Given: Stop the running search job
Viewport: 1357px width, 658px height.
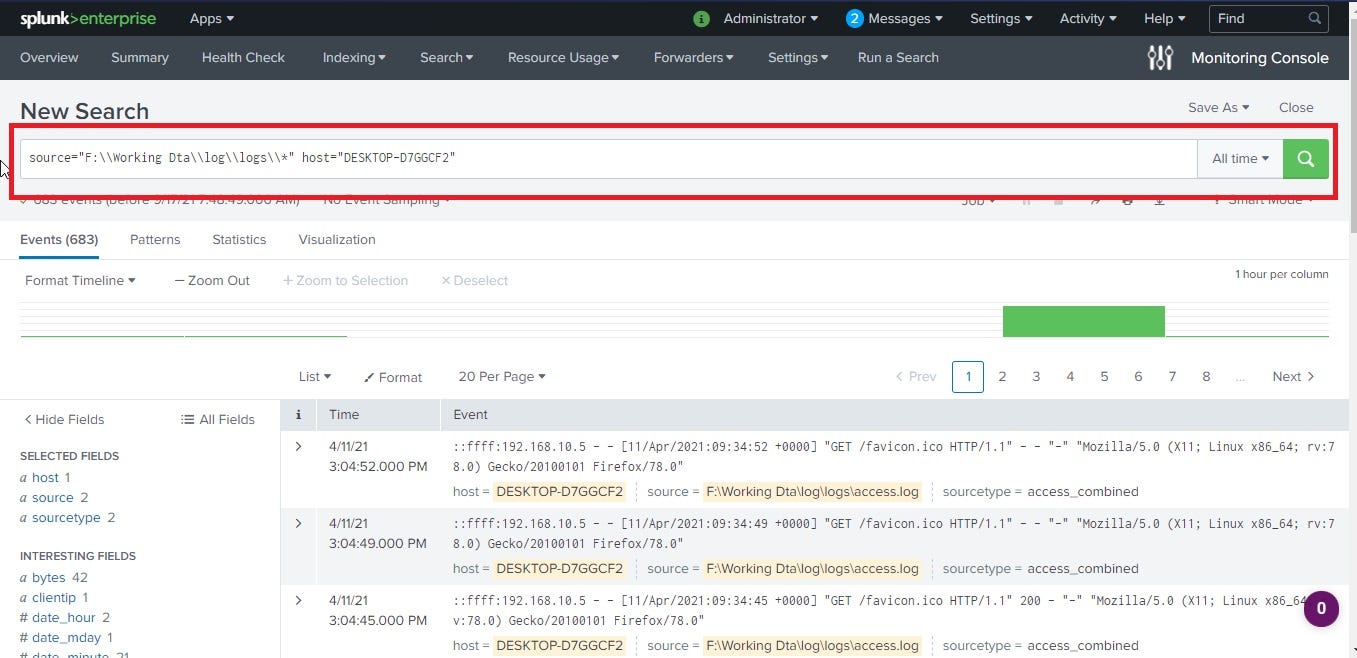Looking at the screenshot, I should [1058, 200].
